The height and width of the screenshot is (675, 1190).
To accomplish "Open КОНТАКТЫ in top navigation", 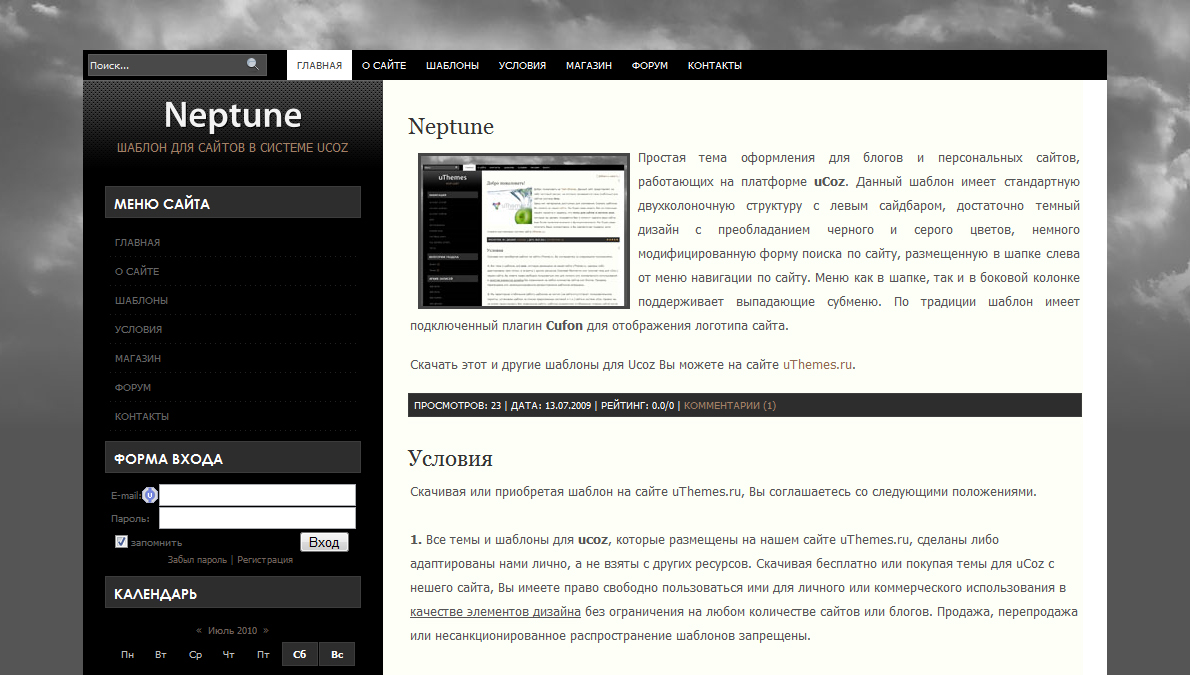I will tap(715, 65).
